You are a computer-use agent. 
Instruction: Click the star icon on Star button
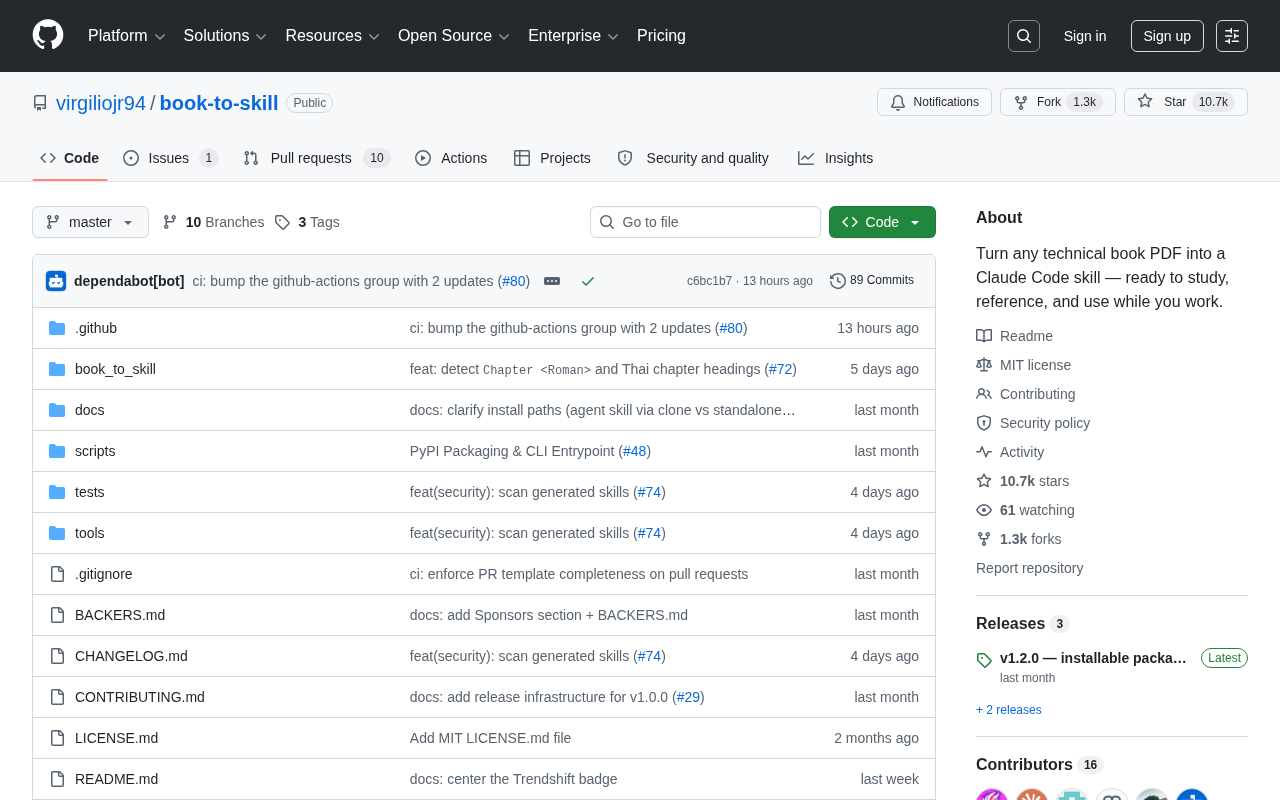[x=1145, y=101]
